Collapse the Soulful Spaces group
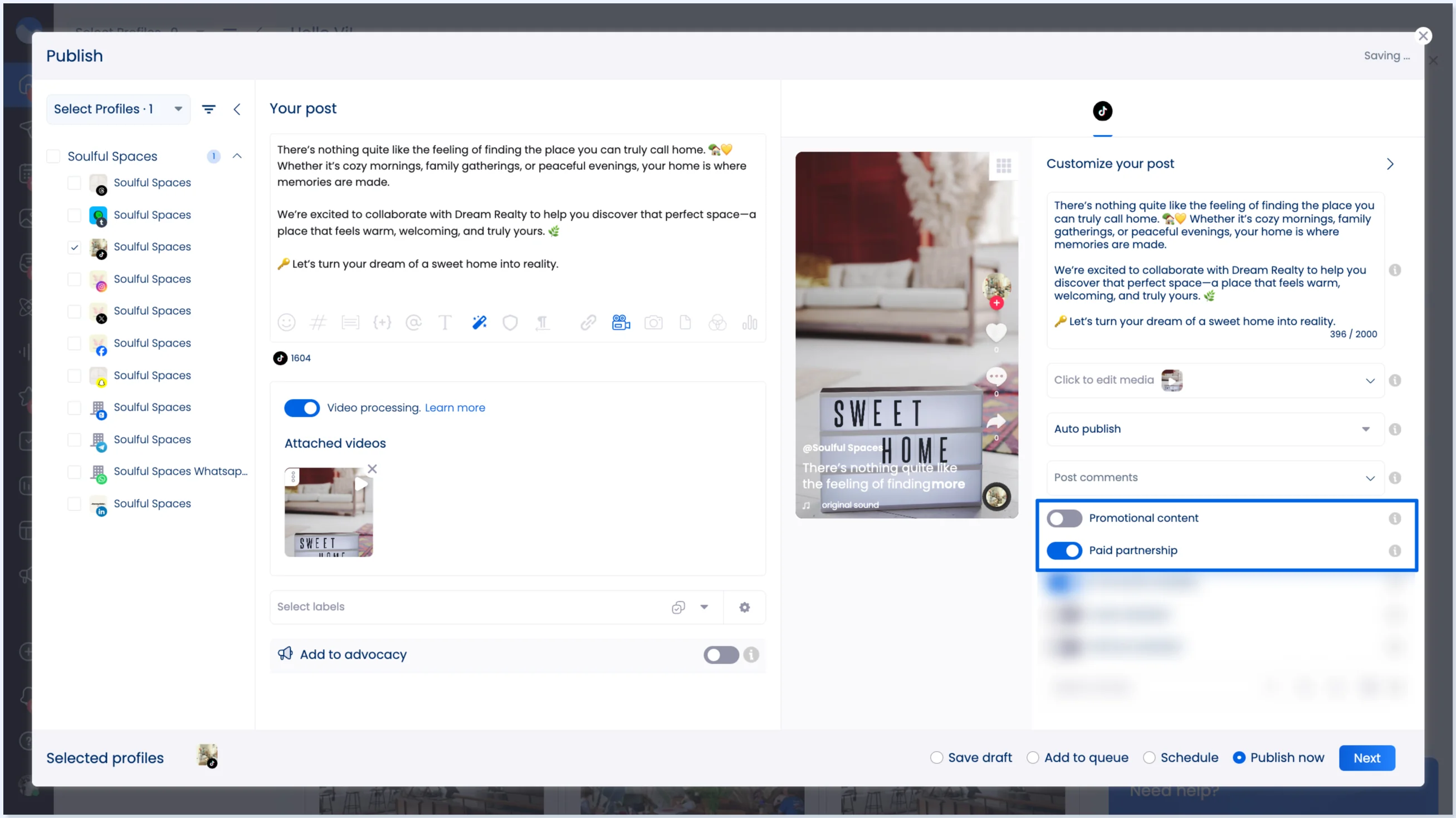 coord(237,156)
